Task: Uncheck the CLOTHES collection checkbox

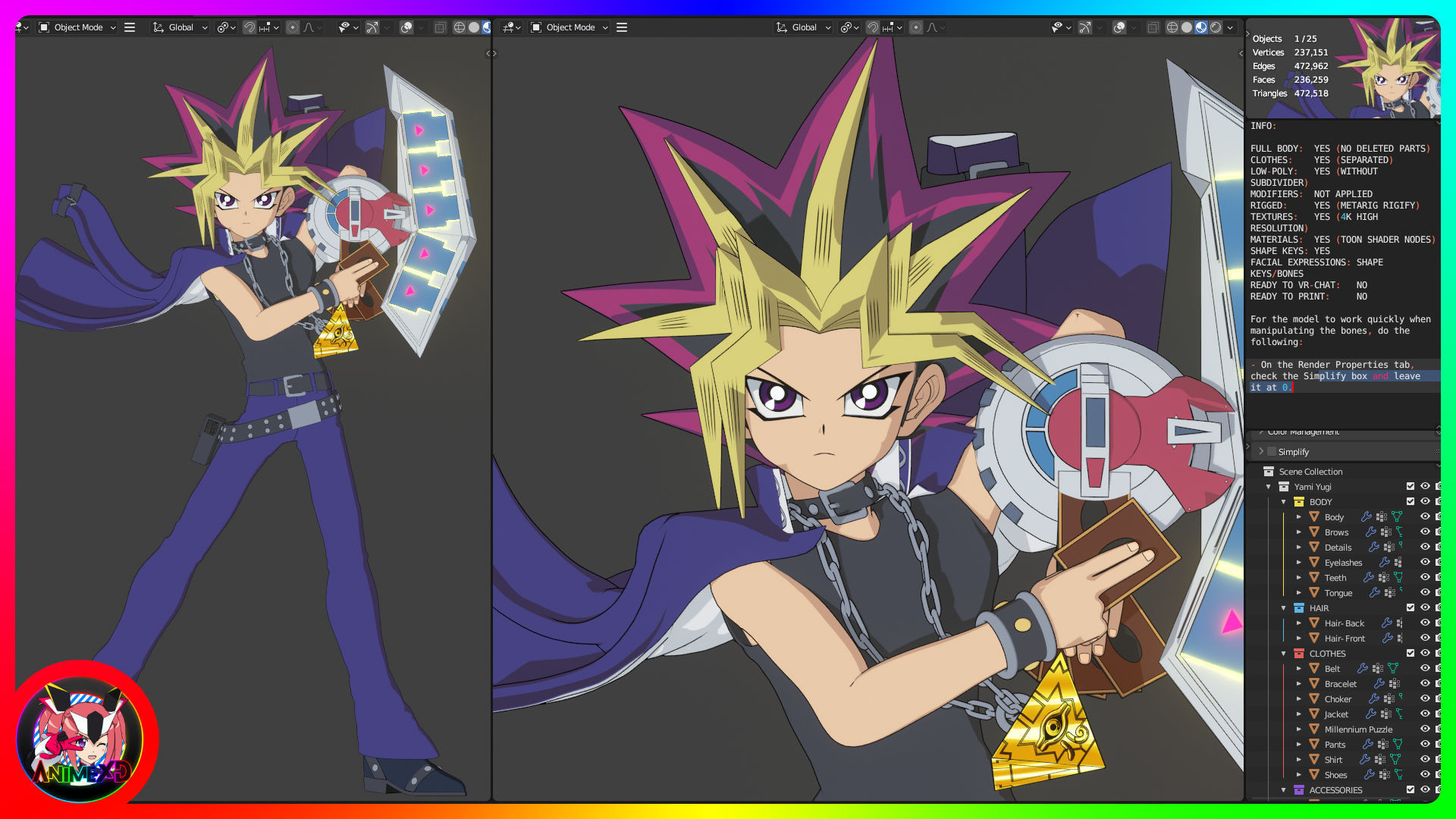Action: (1410, 653)
